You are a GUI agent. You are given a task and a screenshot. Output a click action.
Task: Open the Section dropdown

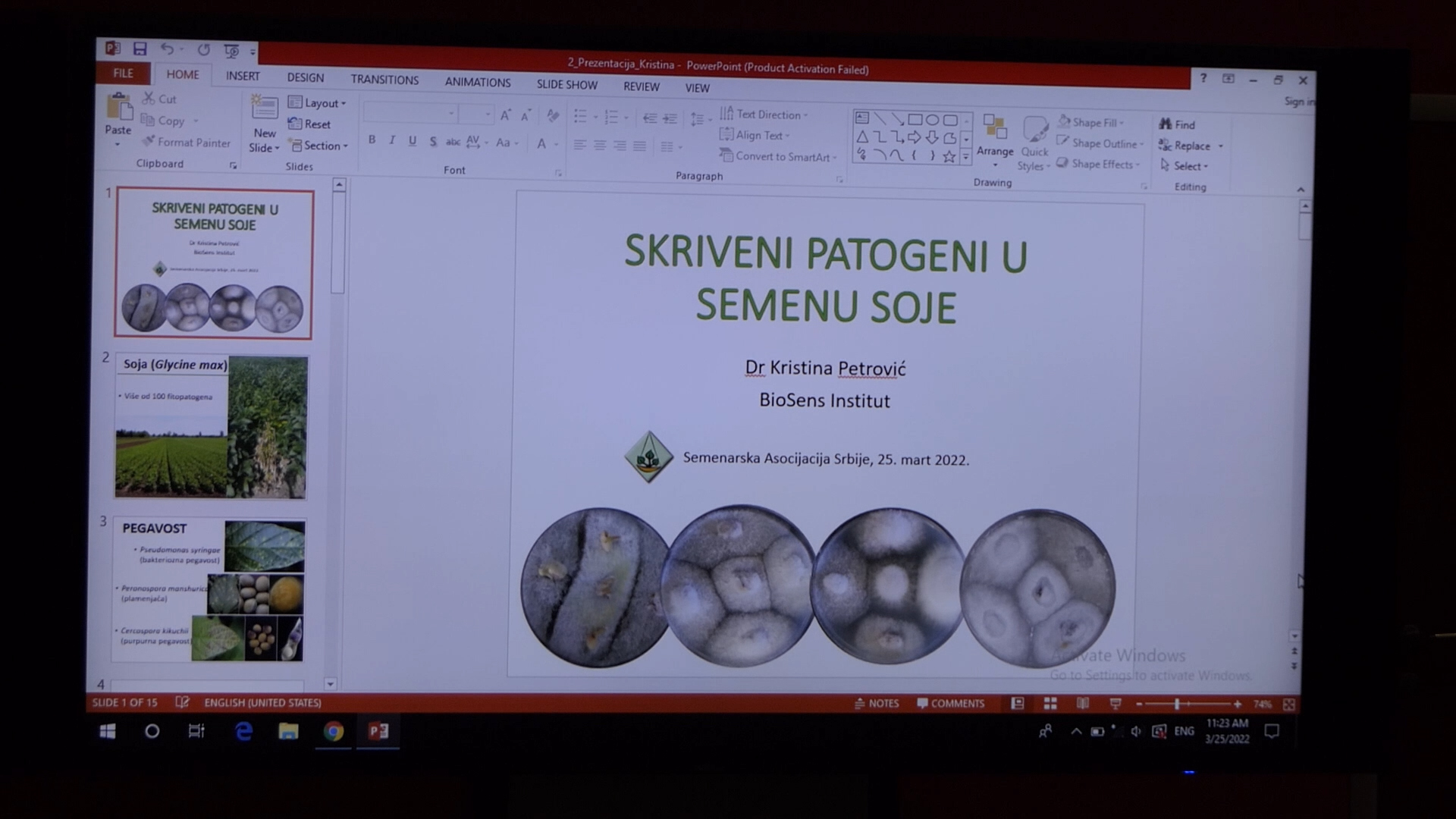click(318, 146)
